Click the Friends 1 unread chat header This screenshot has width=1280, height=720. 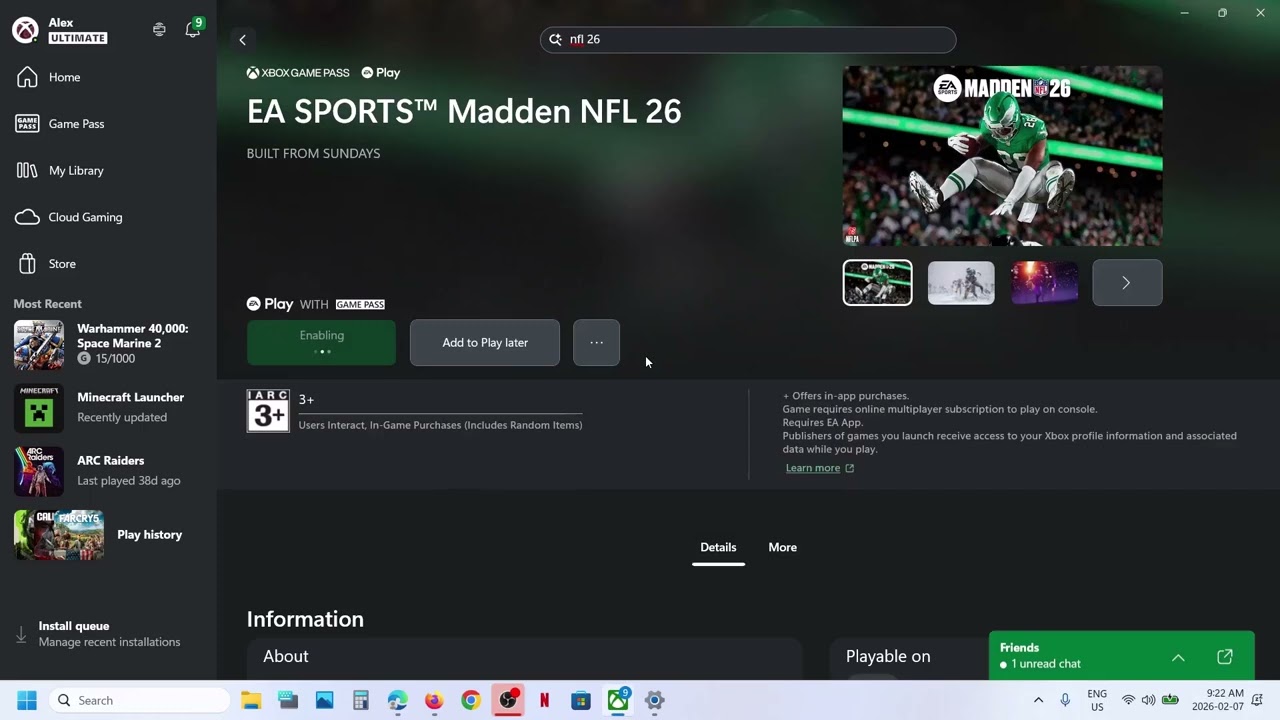coord(1040,656)
